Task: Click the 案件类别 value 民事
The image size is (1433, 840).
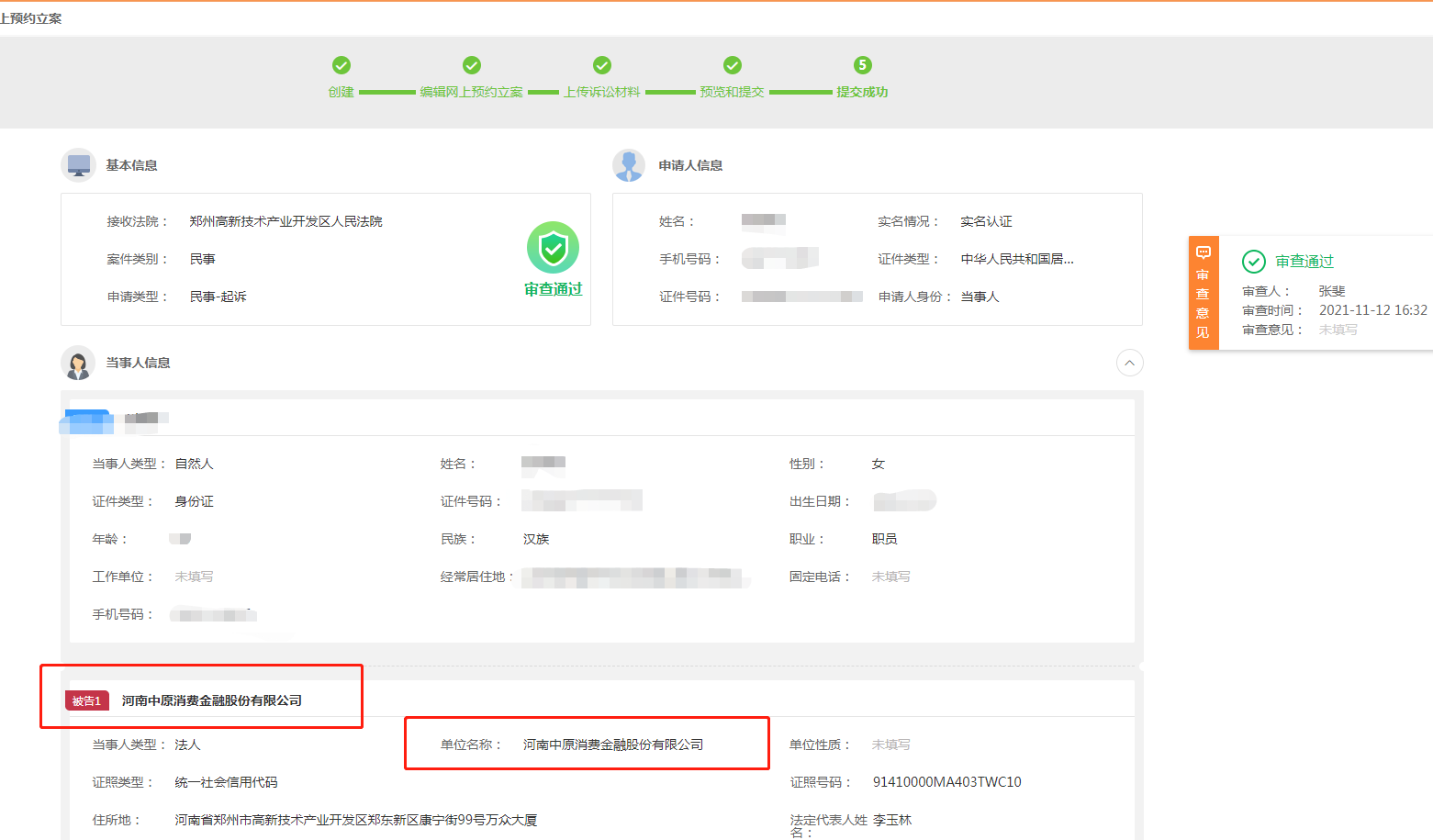Action: coord(202,259)
